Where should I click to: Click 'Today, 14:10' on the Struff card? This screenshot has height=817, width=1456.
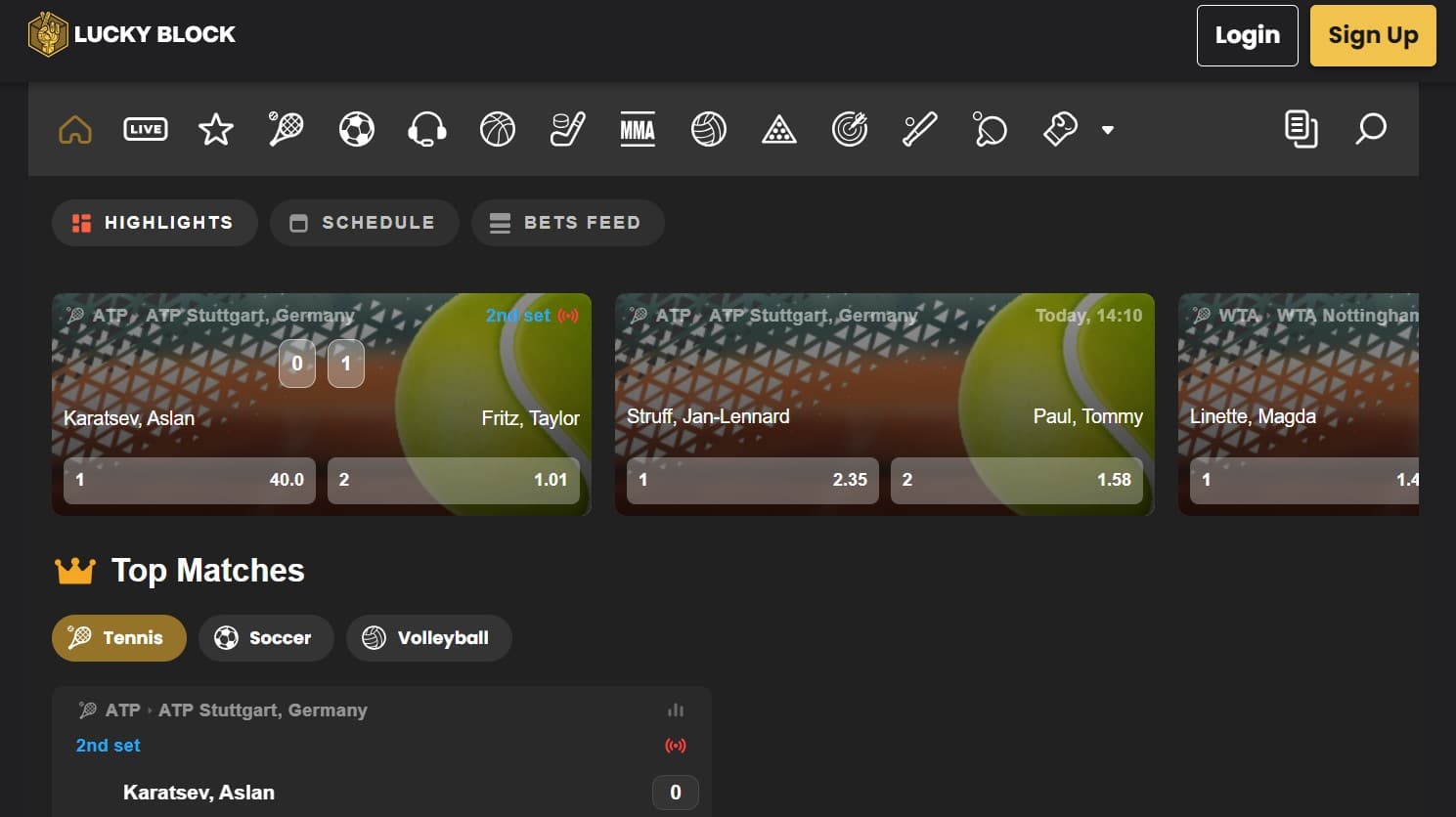click(x=1088, y=316)
